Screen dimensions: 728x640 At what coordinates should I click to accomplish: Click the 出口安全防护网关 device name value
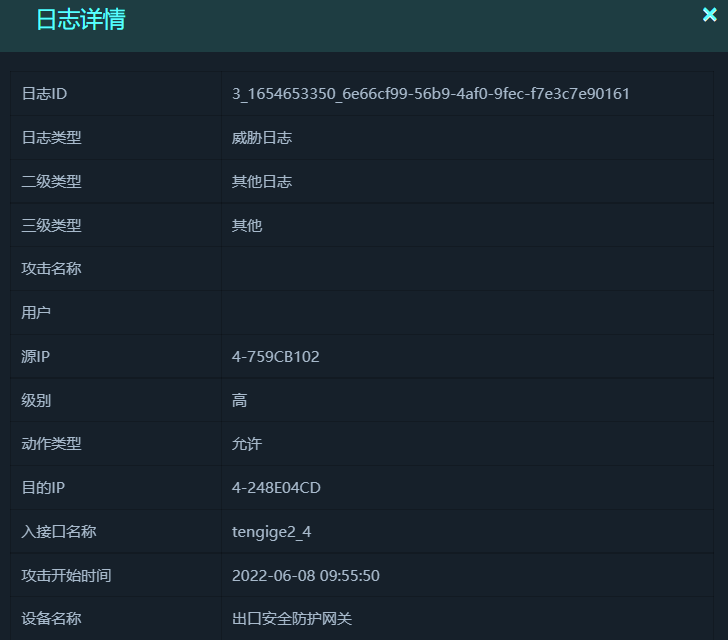[292, 619]
